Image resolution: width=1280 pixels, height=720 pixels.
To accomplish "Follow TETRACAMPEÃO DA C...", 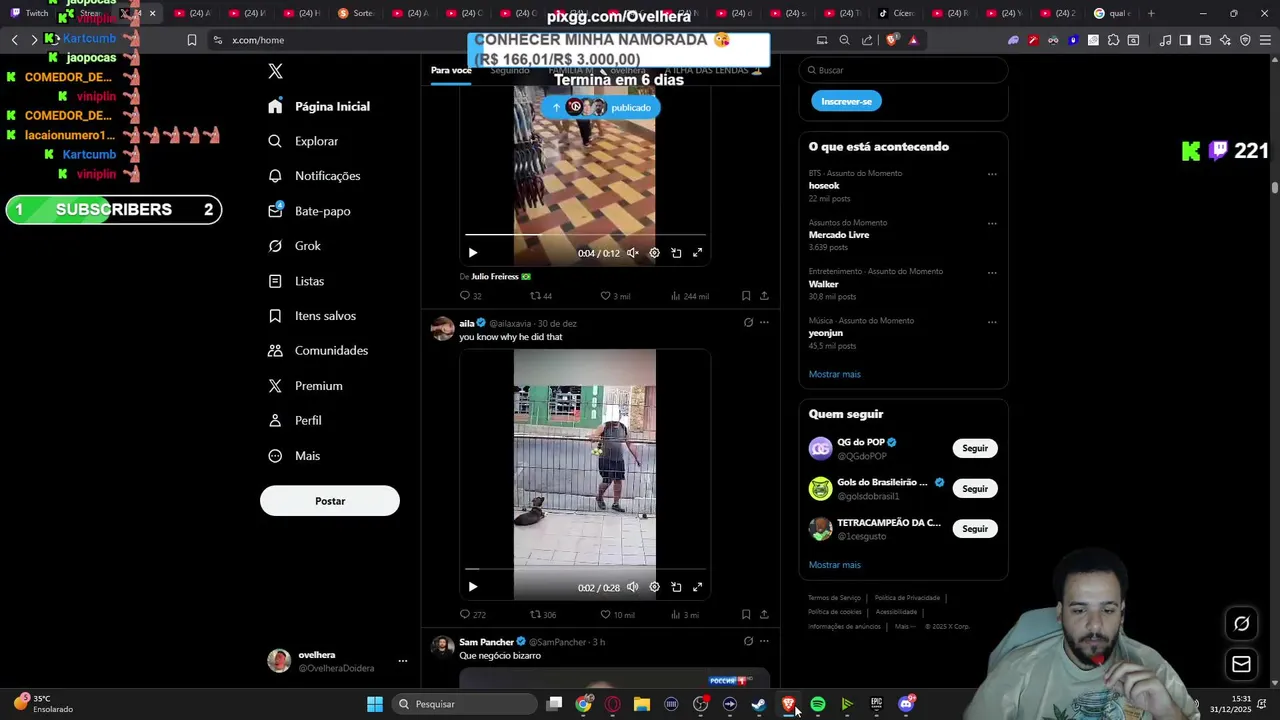I will [x=975, y=528].
